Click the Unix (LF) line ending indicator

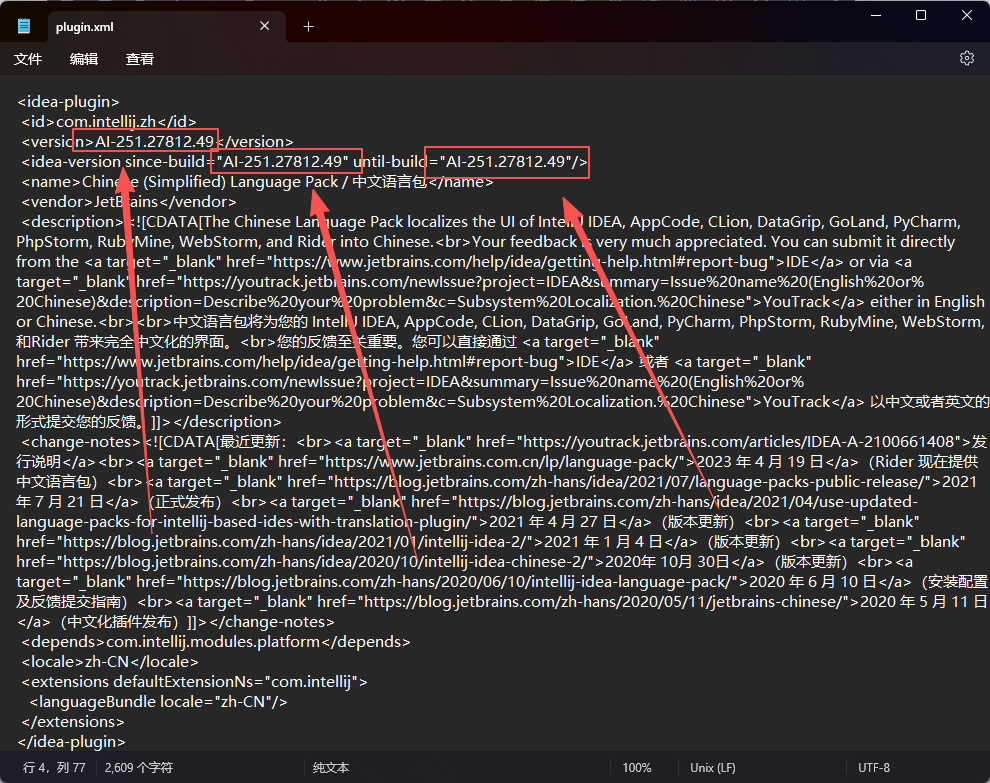click(x=713, y=768)
